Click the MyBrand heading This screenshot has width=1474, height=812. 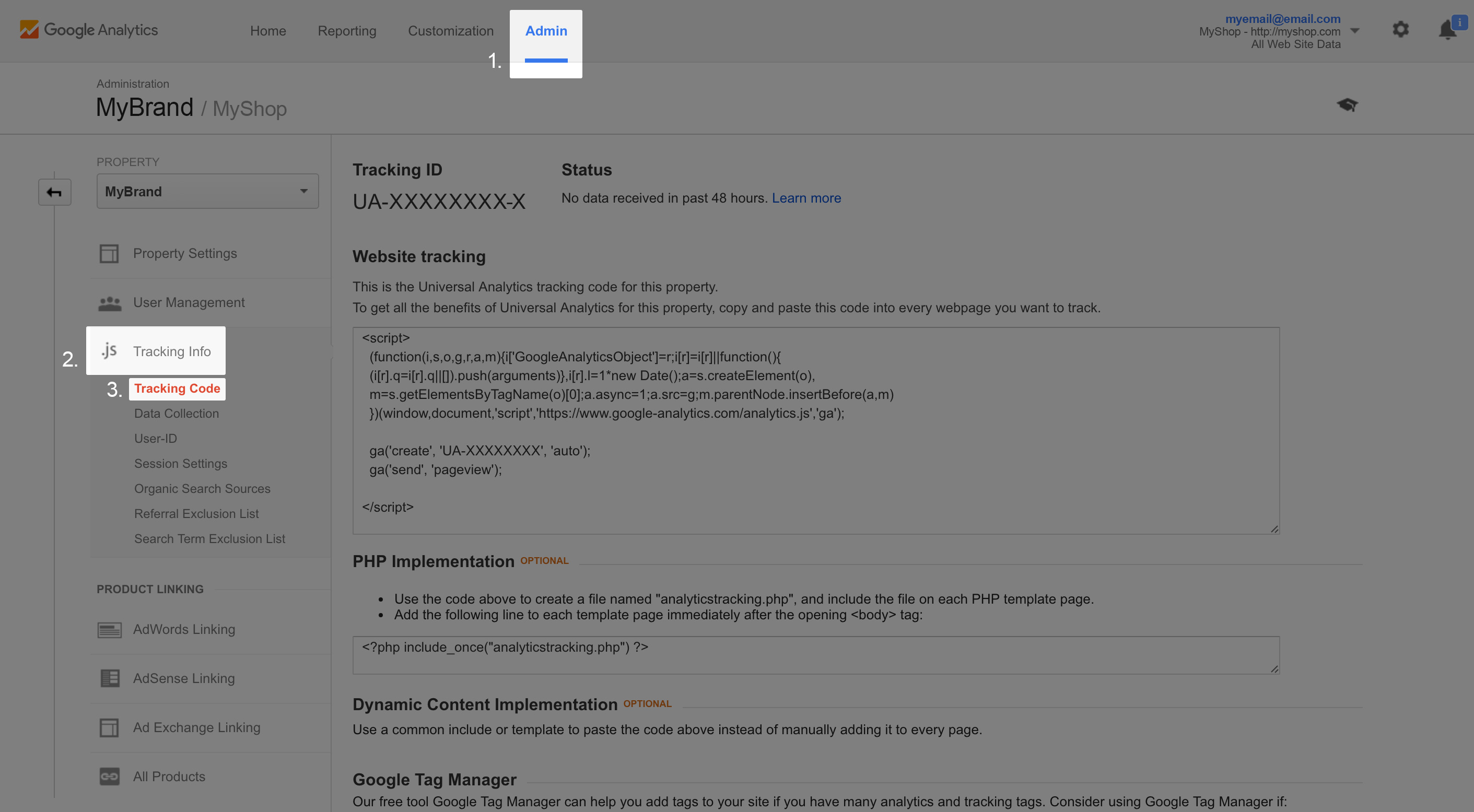[x=145, y=108]
